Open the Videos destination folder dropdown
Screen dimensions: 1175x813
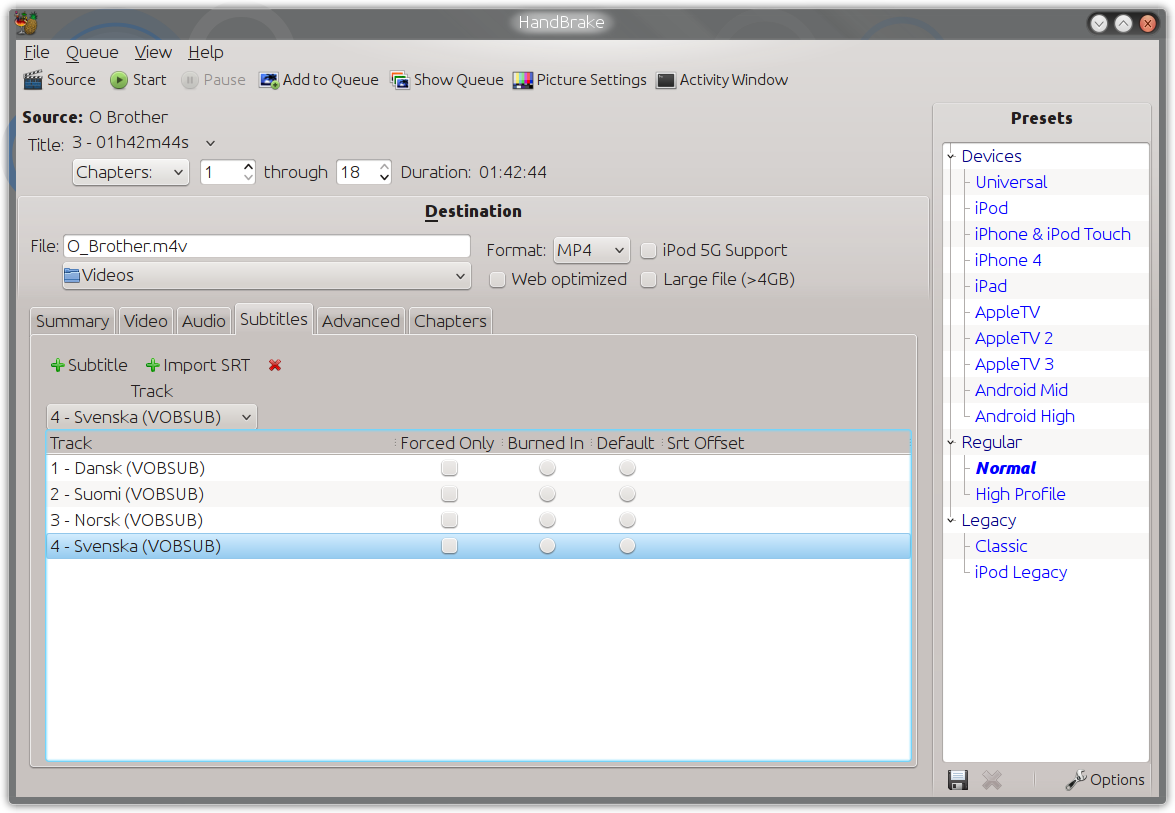click(267, 276)
